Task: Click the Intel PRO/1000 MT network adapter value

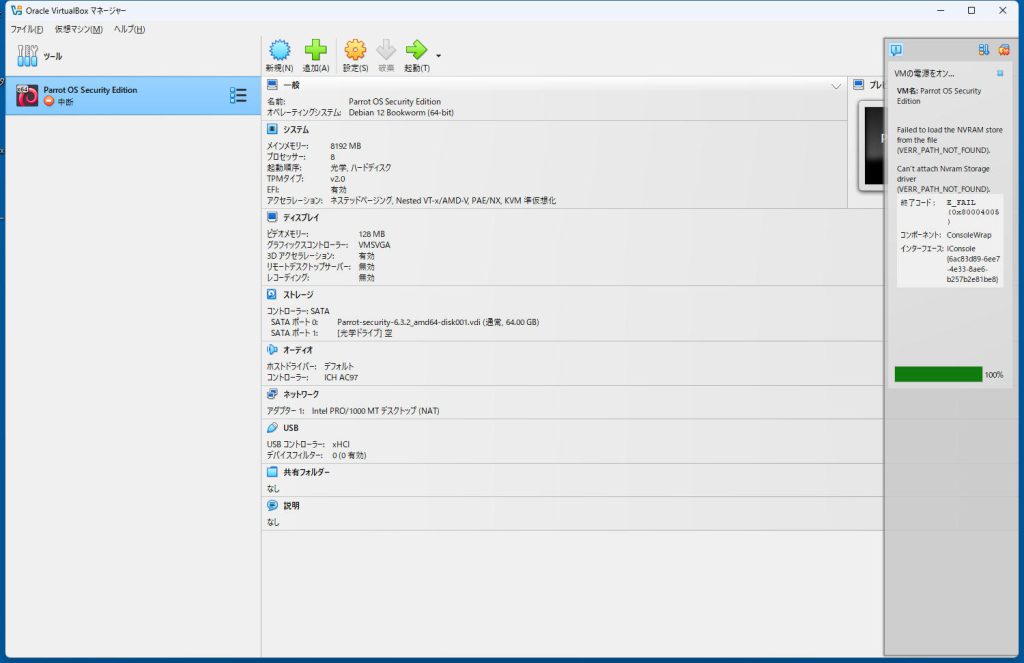Action: (376, 411)
